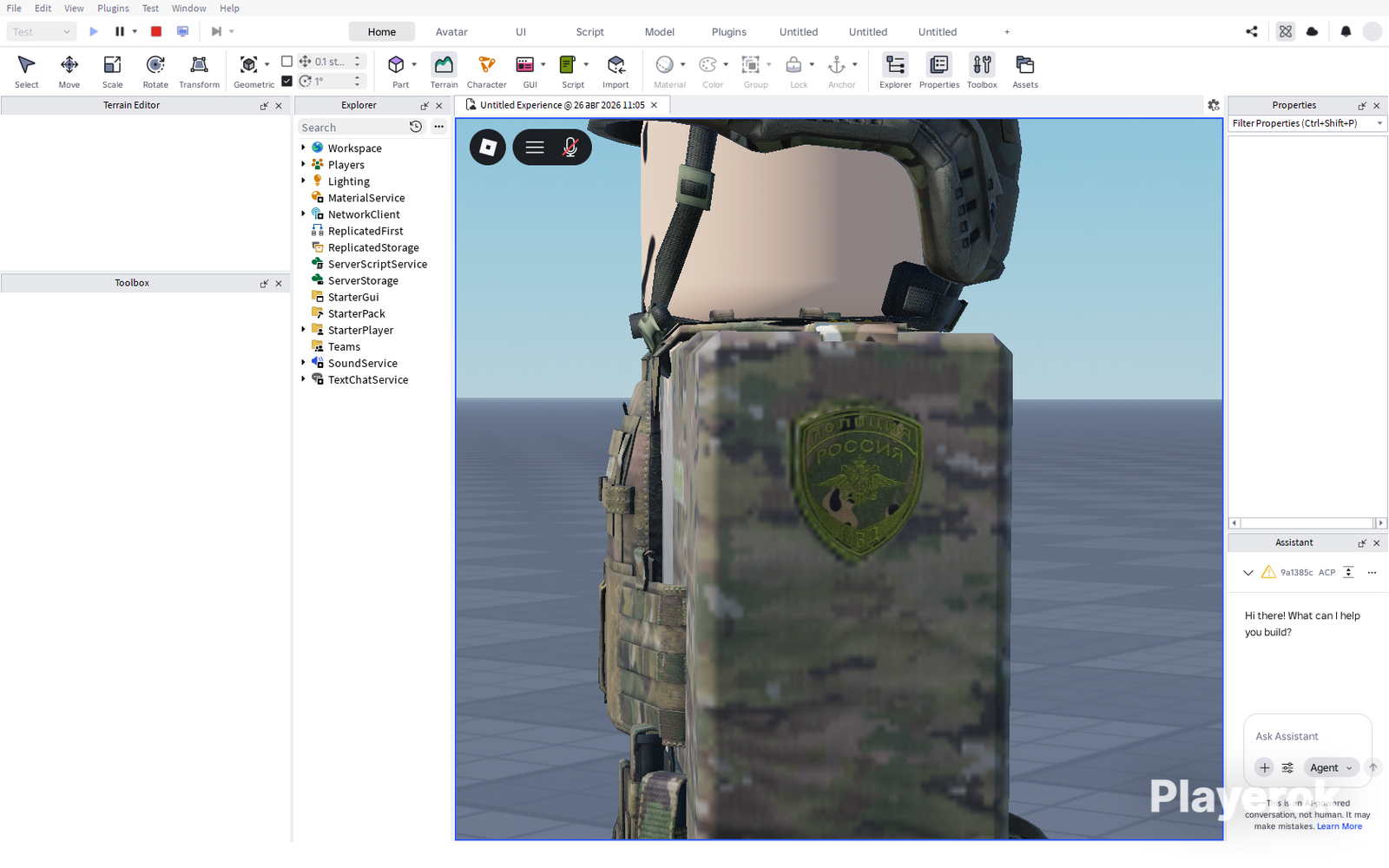
Task: Open the Plugins menu in menu bar
Action: tap(113, 8)
